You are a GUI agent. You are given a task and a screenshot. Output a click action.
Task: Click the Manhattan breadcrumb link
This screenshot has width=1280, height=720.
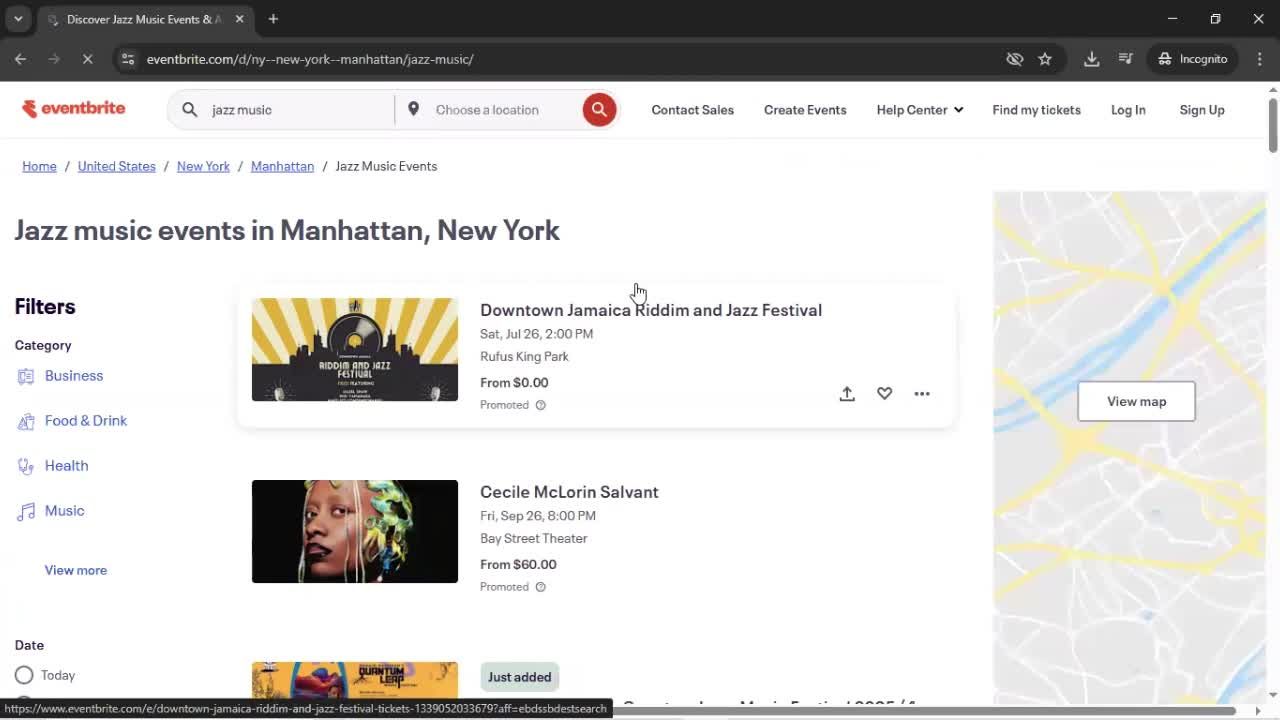pyautogui.click(x=282, y=166)
